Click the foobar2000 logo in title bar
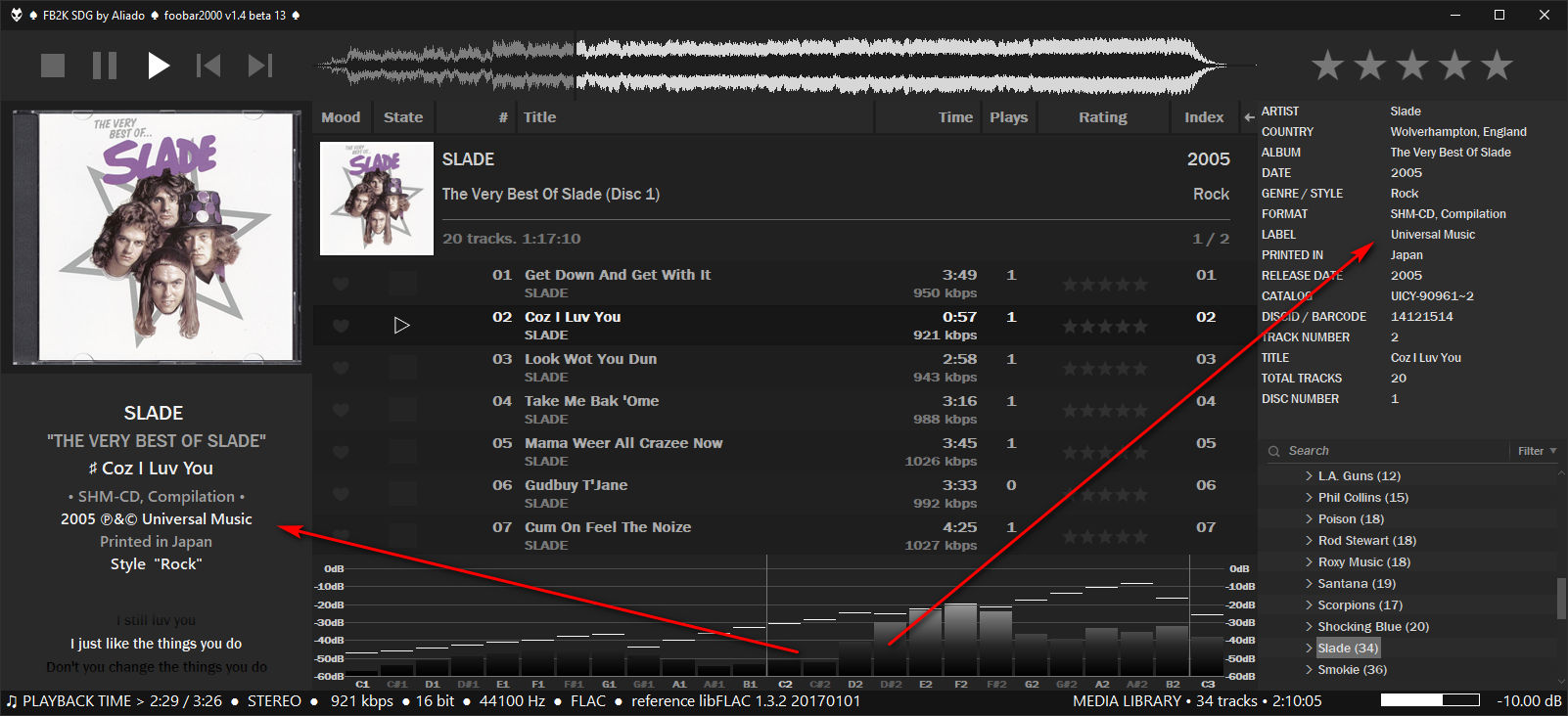Image resolution: width=1568 pixels, height=716 pixels. pyautogui.click(x=16, y=15)
